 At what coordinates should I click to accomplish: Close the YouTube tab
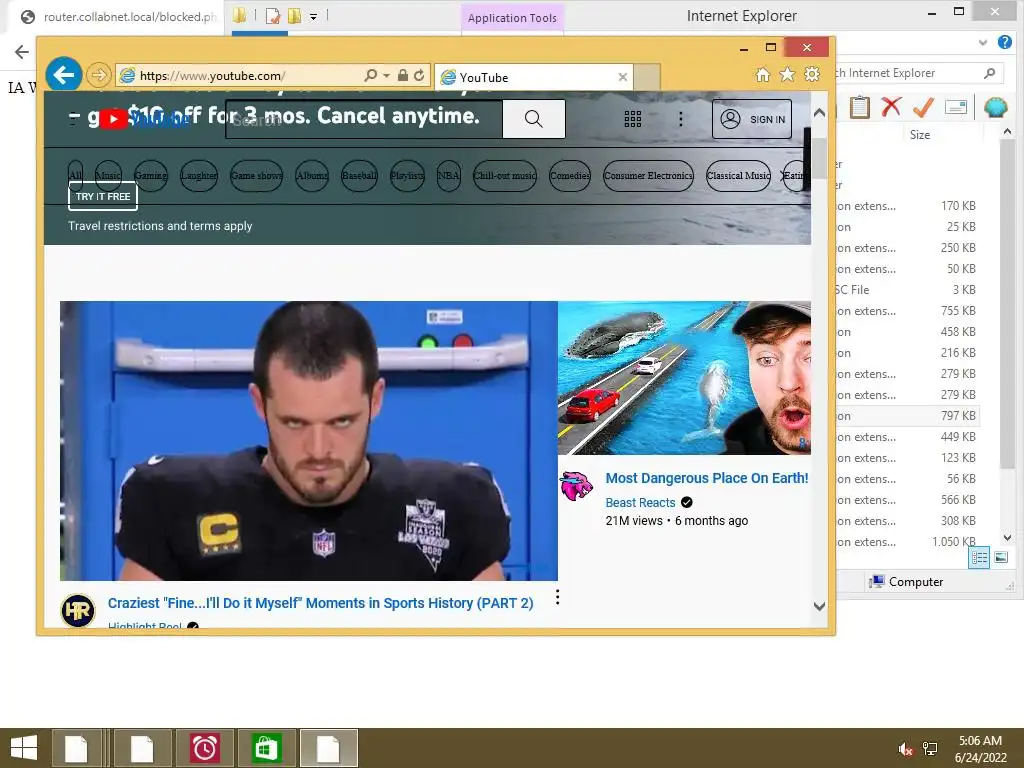[622, 77]
